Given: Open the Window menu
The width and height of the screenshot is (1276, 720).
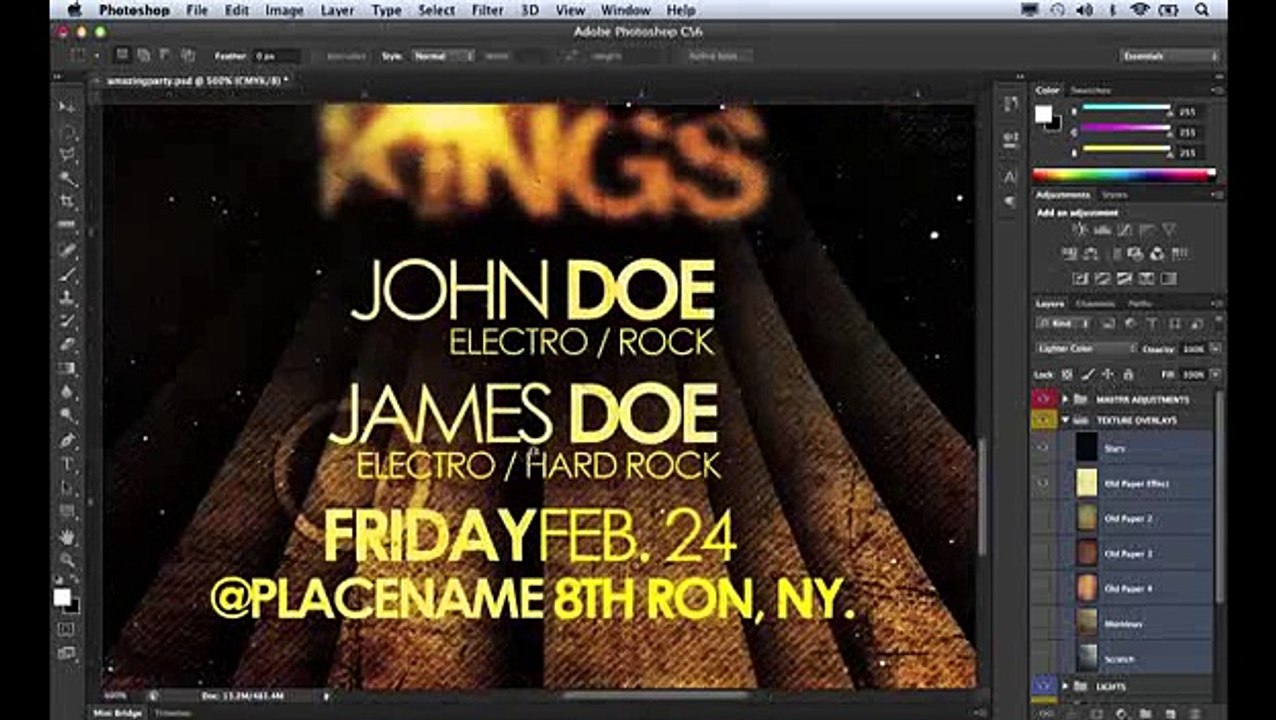Looking at the screenshot, I should click(x=624, y=10).
